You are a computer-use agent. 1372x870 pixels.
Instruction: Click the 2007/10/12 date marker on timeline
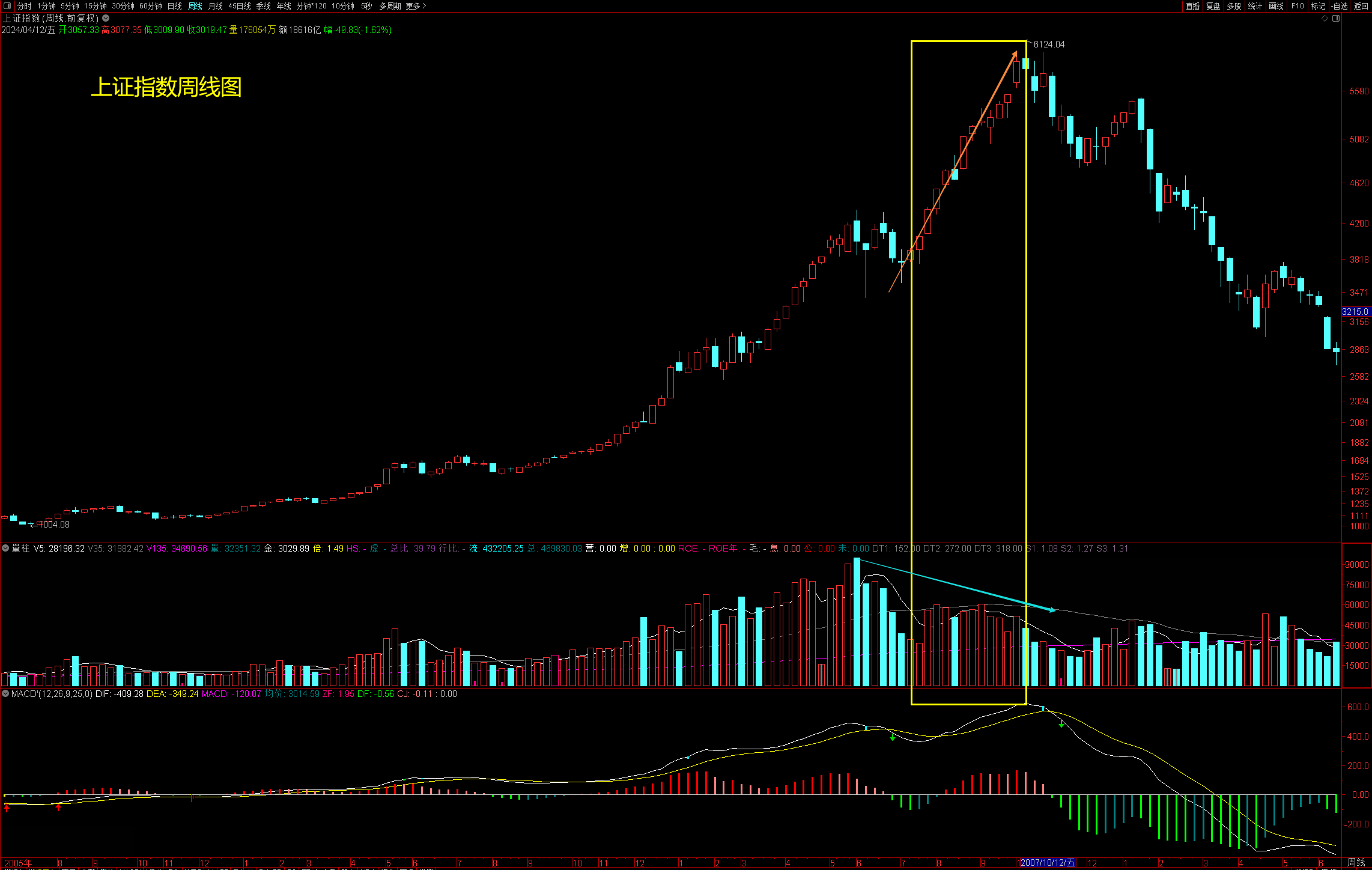point(1047,863)
